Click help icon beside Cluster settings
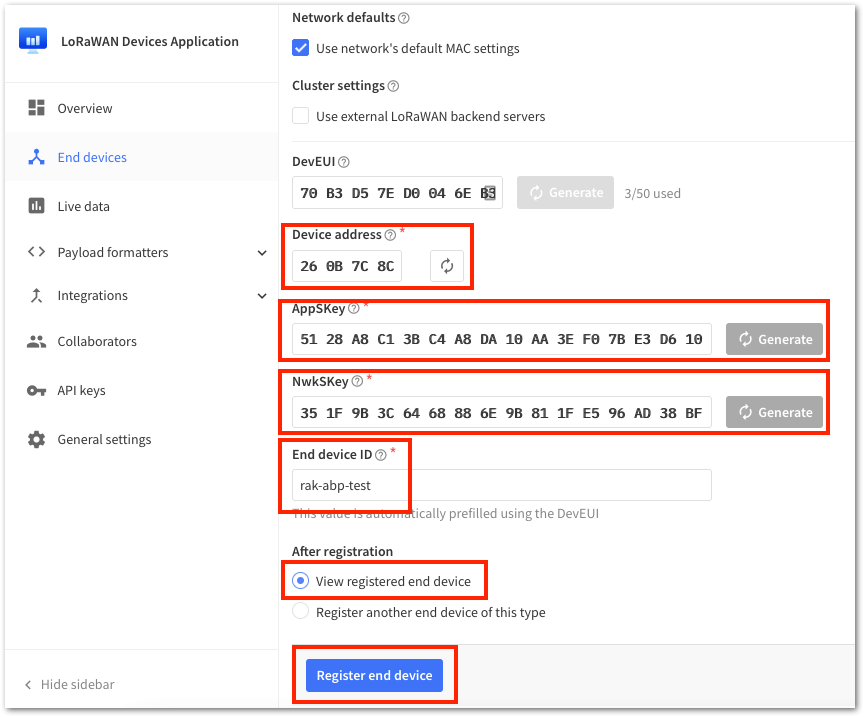 (393, 86)
